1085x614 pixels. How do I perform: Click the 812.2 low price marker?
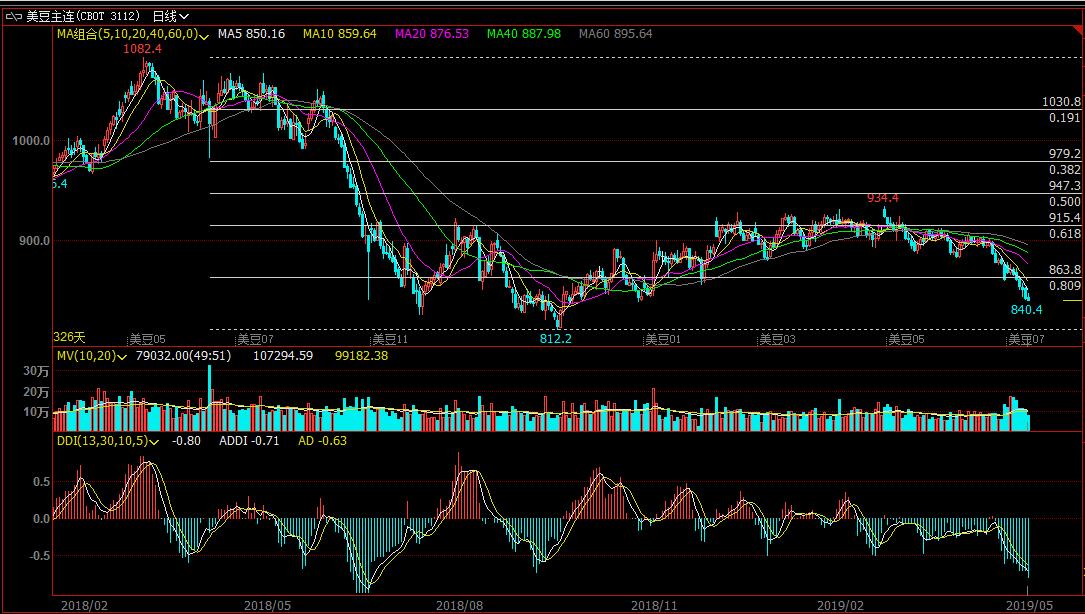click(x=555, y=339)
